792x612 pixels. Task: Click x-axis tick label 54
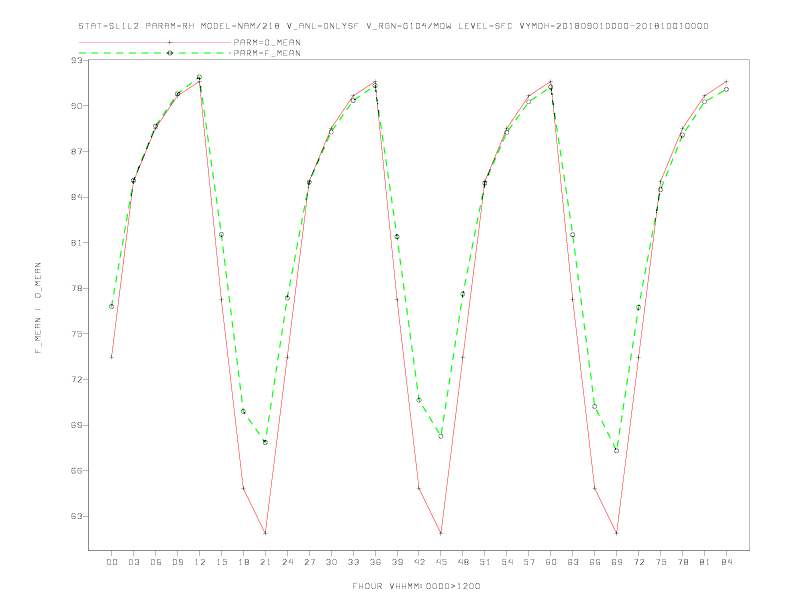pyautogui.click(x=507, y=562)
